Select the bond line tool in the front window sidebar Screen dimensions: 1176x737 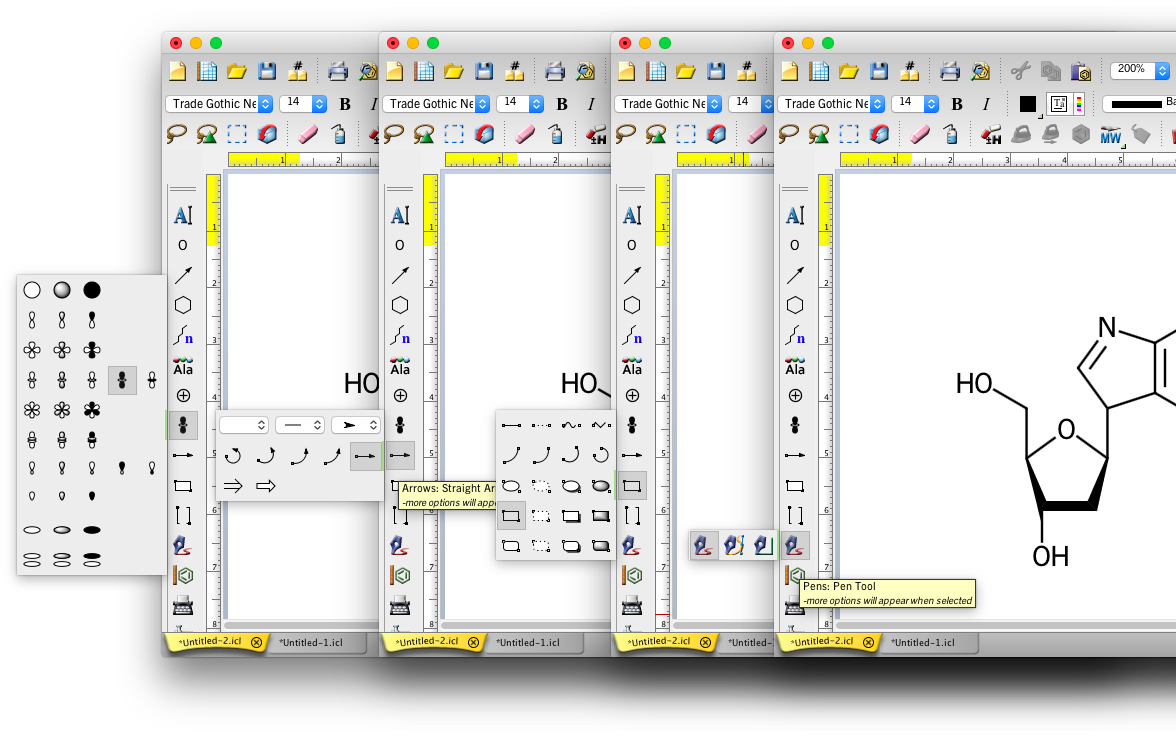795,275
